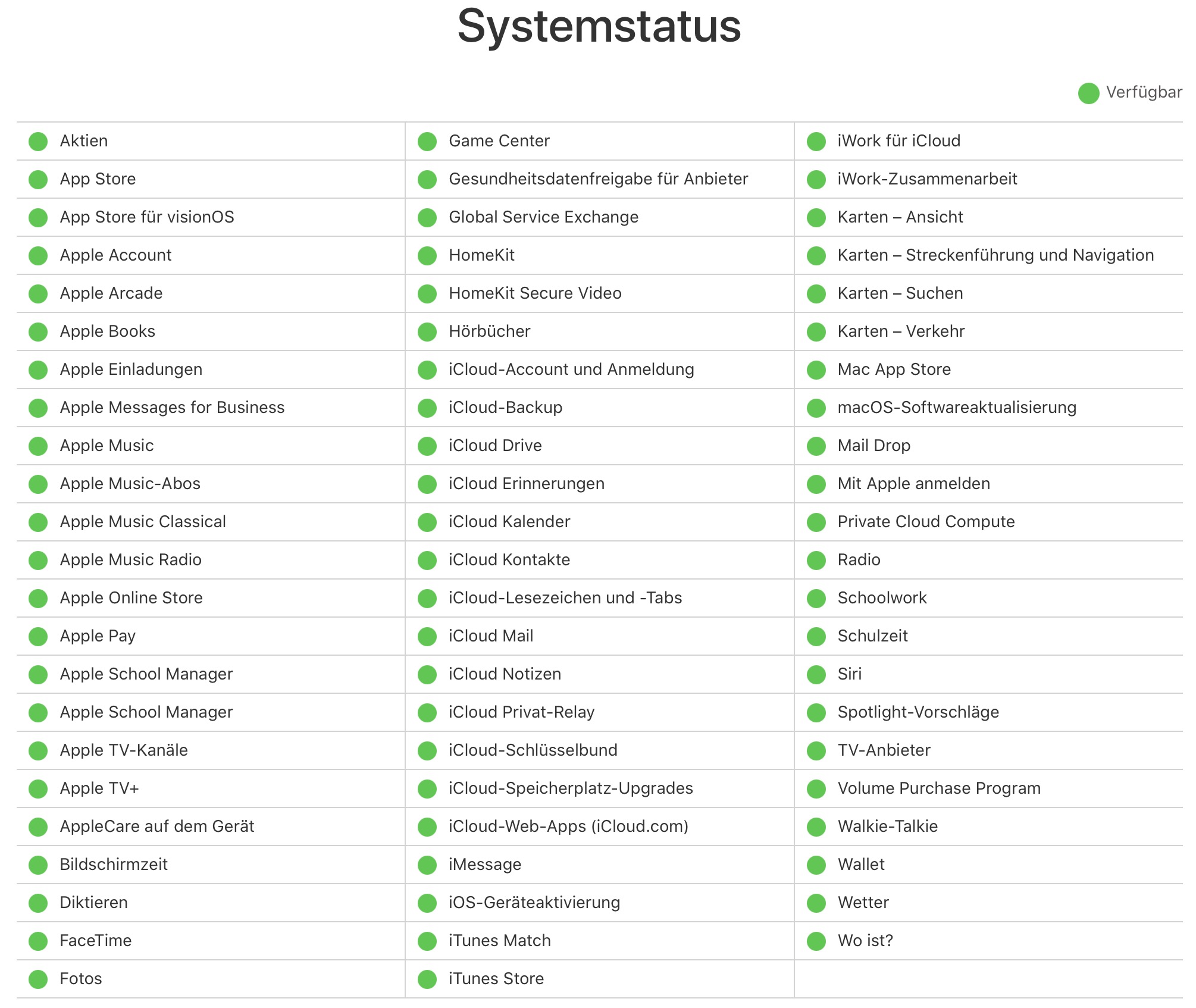
Task: Click the status dot beside Mac App Store
Action: tap(816, 370)
